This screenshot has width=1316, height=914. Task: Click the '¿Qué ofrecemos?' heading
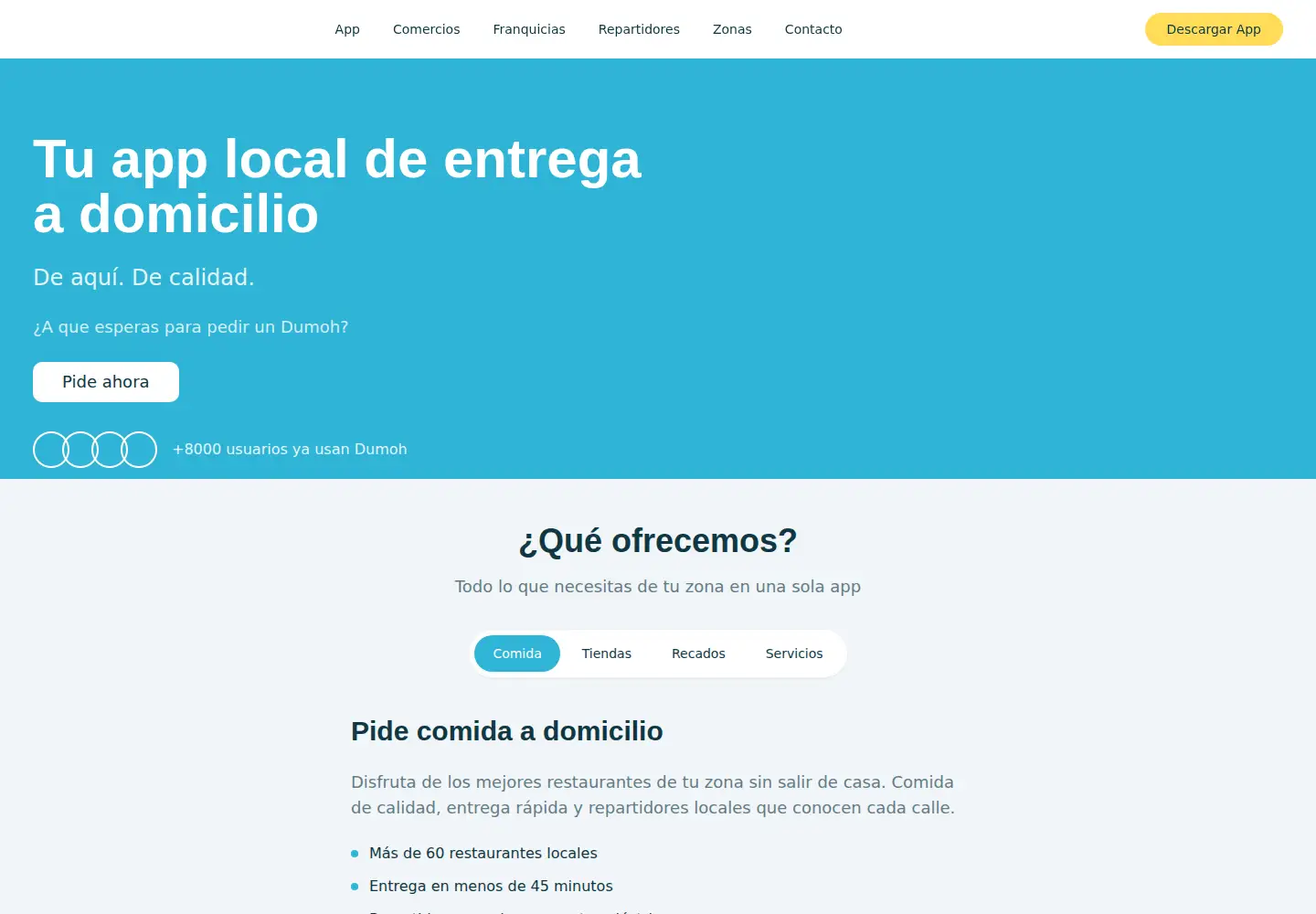point(658,541)
